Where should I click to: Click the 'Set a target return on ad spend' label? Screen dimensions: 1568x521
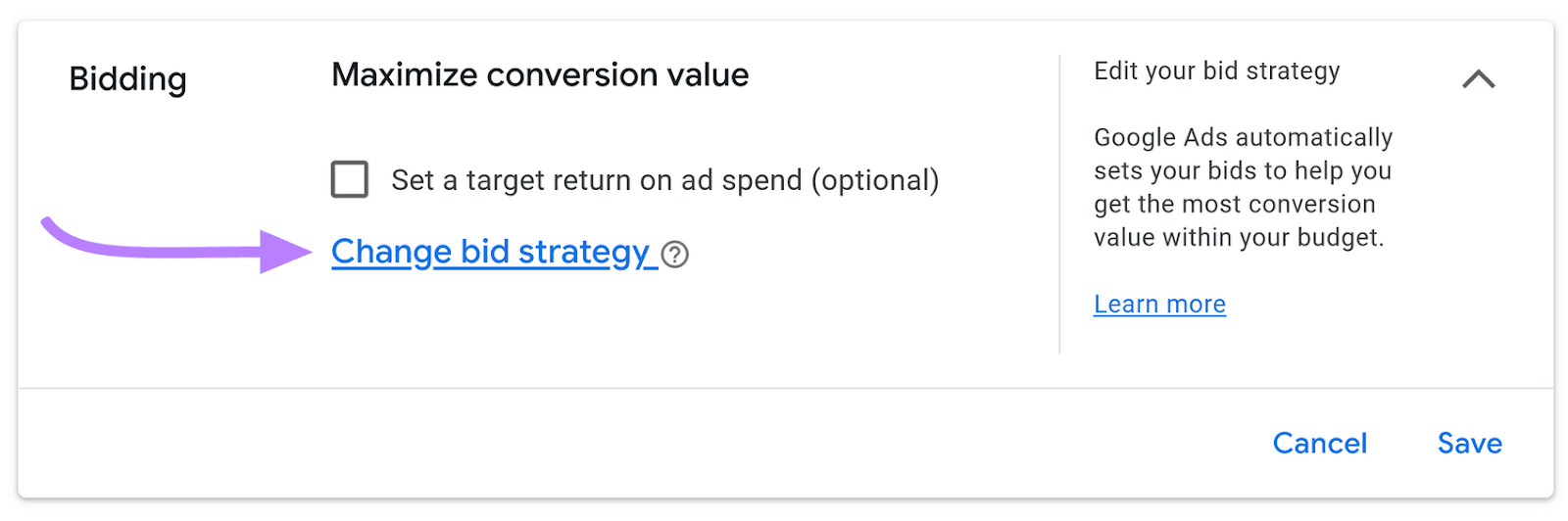coord(598,180)
